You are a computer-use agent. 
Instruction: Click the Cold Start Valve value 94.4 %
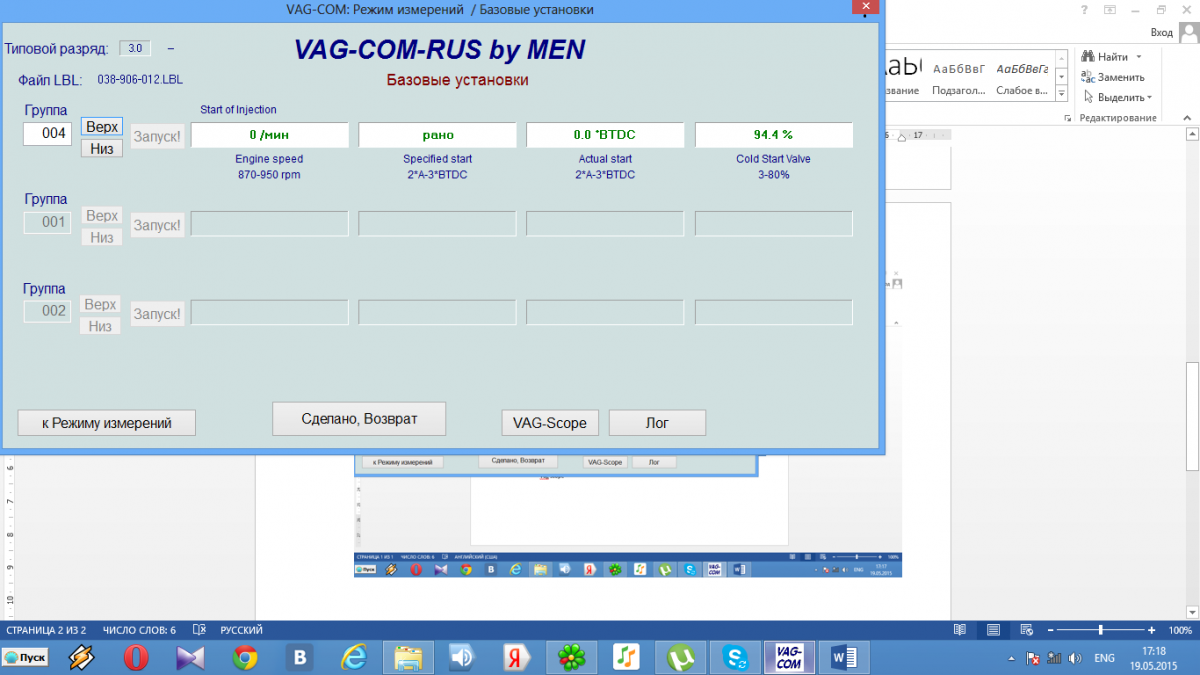(773, 135)
